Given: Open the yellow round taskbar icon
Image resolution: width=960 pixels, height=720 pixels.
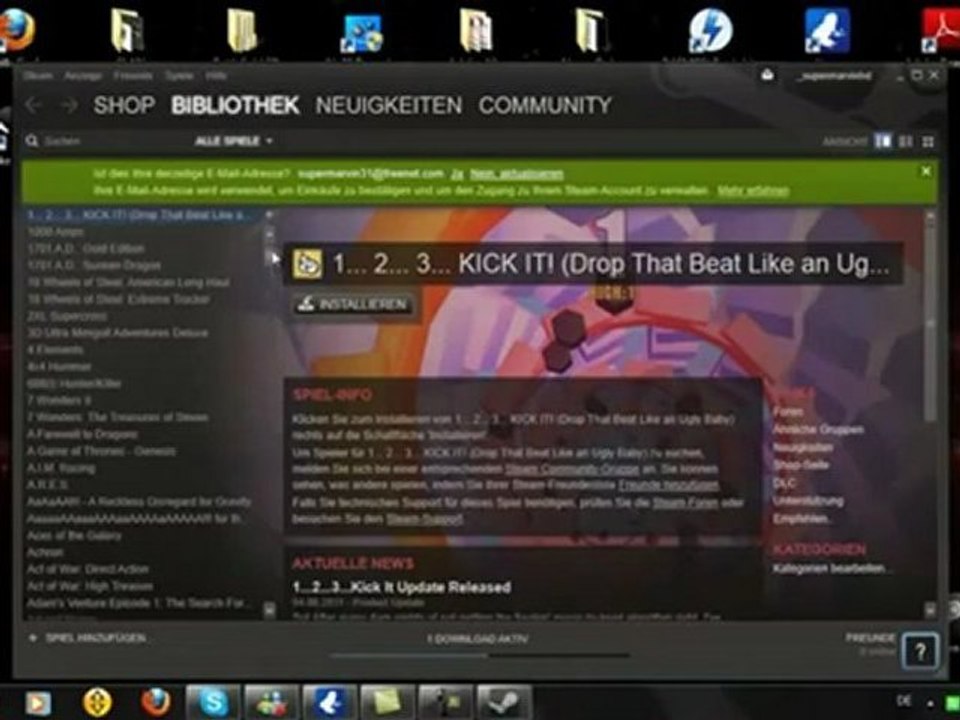Looking at the screenshot, I should point(97,702).
